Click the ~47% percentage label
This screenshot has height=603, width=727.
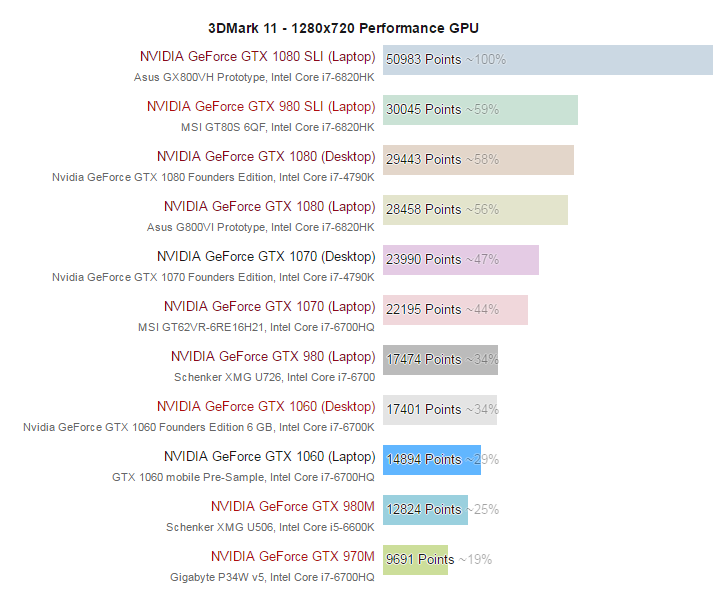(482, 260)
